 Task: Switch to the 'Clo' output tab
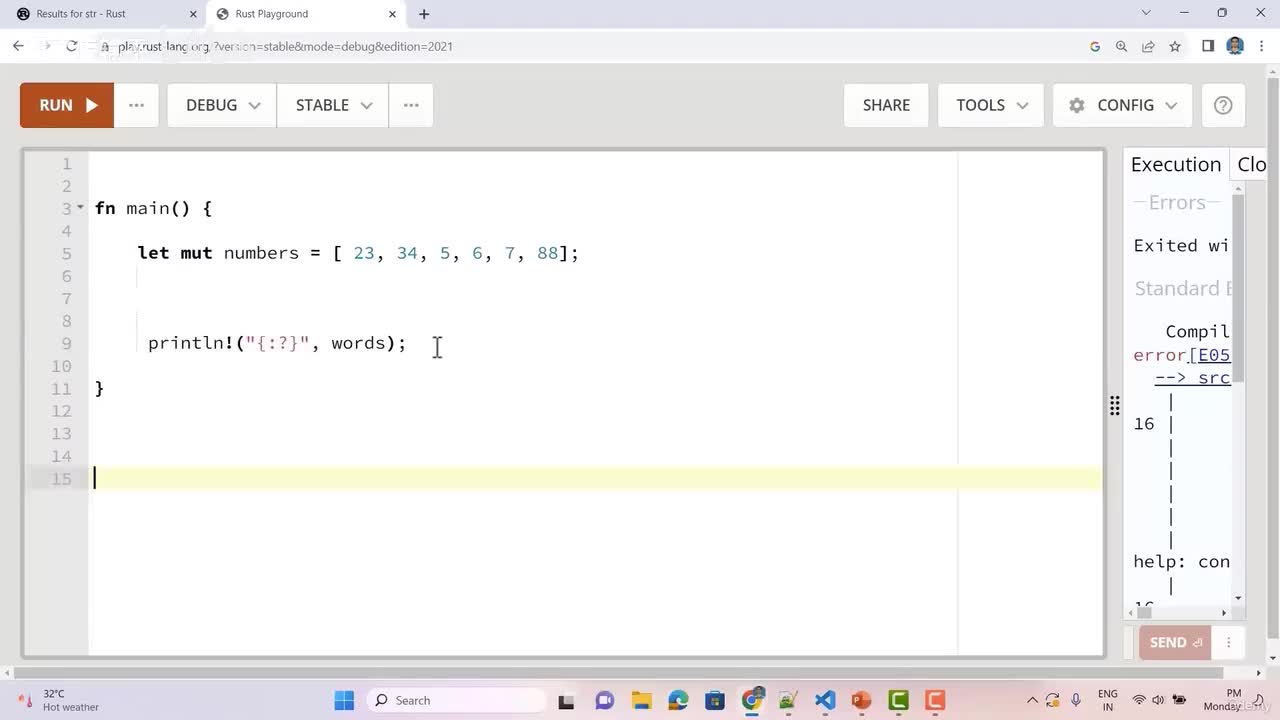pyautogui.click(x=1251, y=164)
